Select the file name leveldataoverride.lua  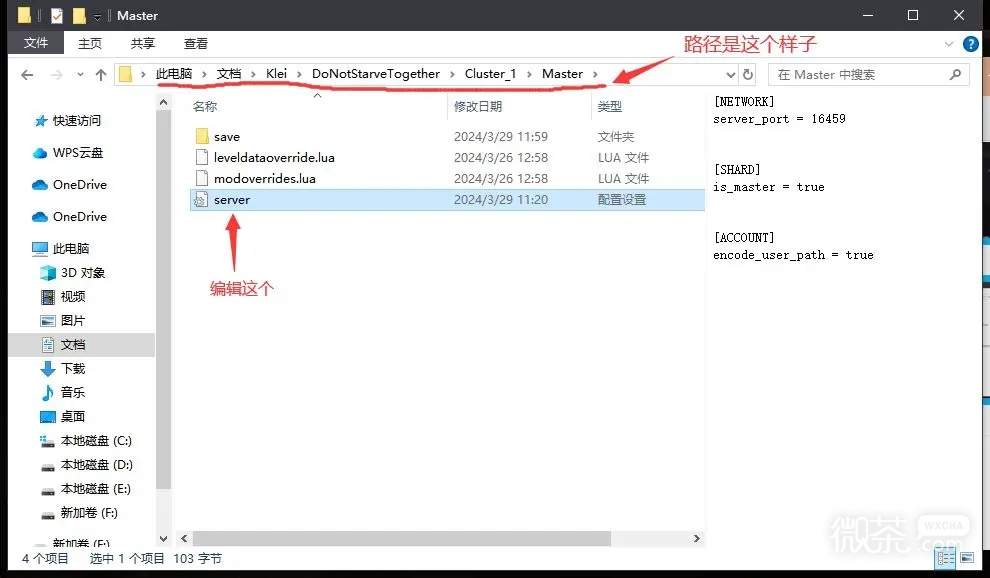click(x=274, y=158)
